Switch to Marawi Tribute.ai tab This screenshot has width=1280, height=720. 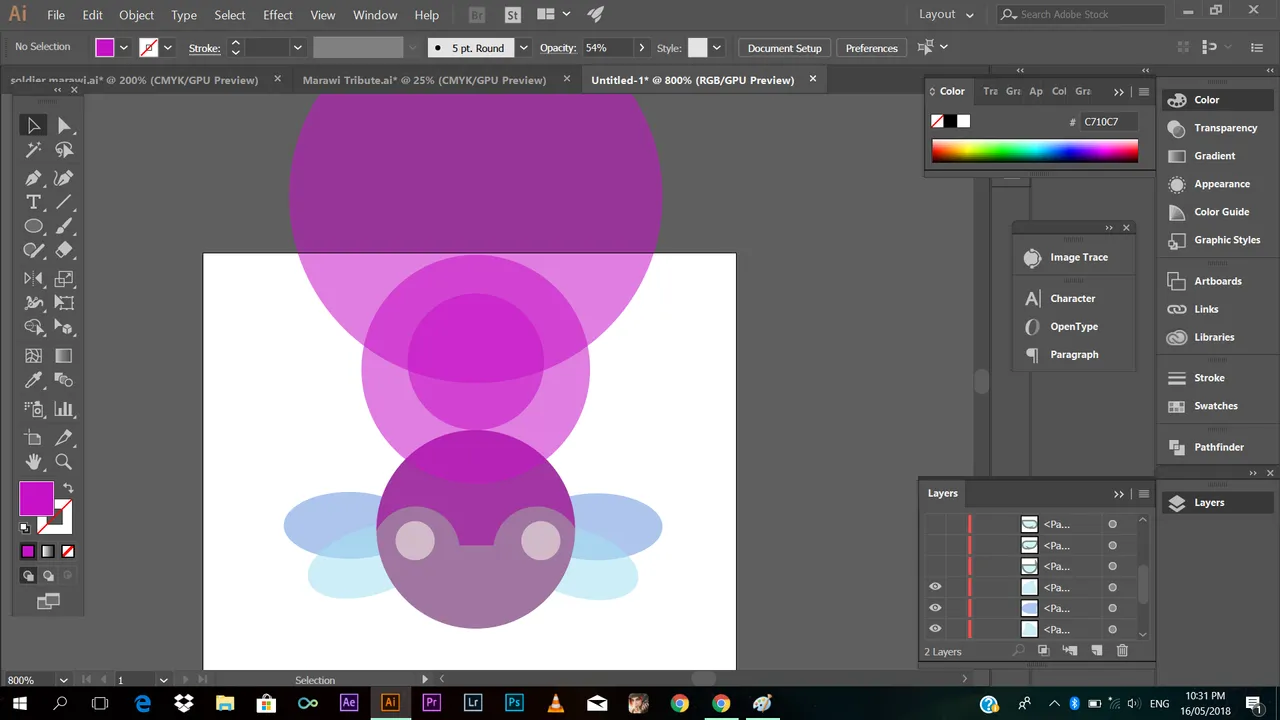click(x=425, y=80)
